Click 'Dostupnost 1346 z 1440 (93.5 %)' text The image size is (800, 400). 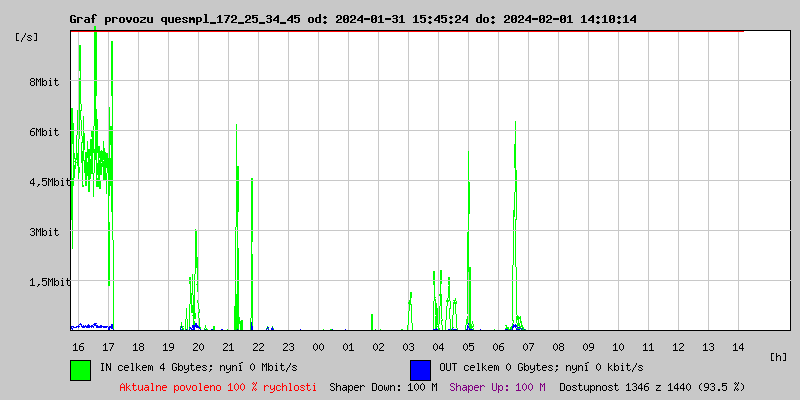[652, 386]
